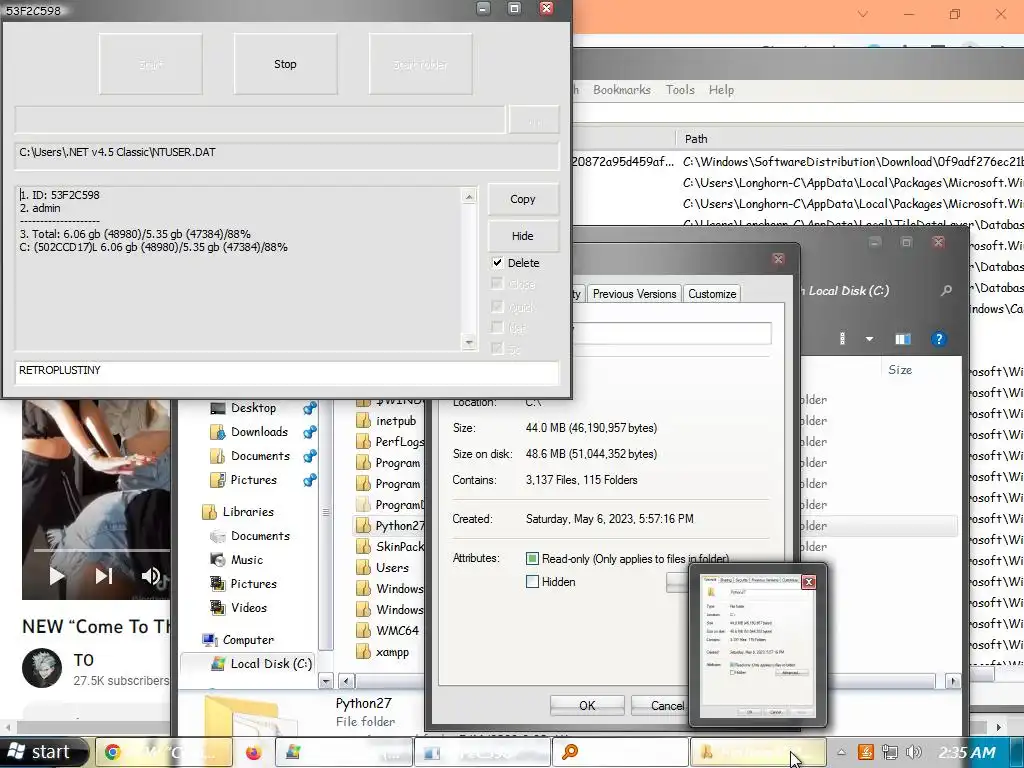Sort results by the Path column
This screenshot has width=1024, height=768.
pos(696,138)
